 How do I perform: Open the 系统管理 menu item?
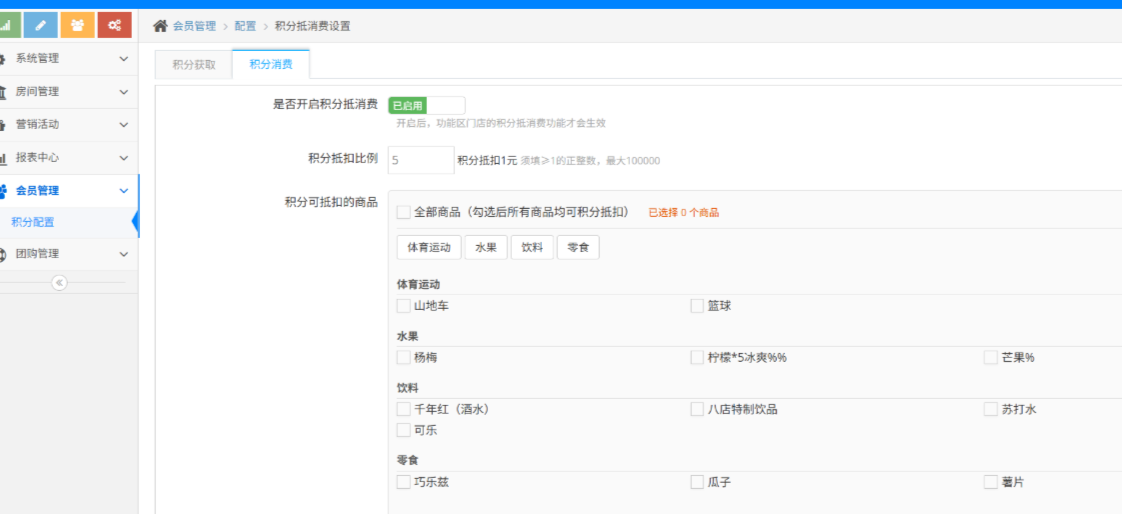coord(69,59)
